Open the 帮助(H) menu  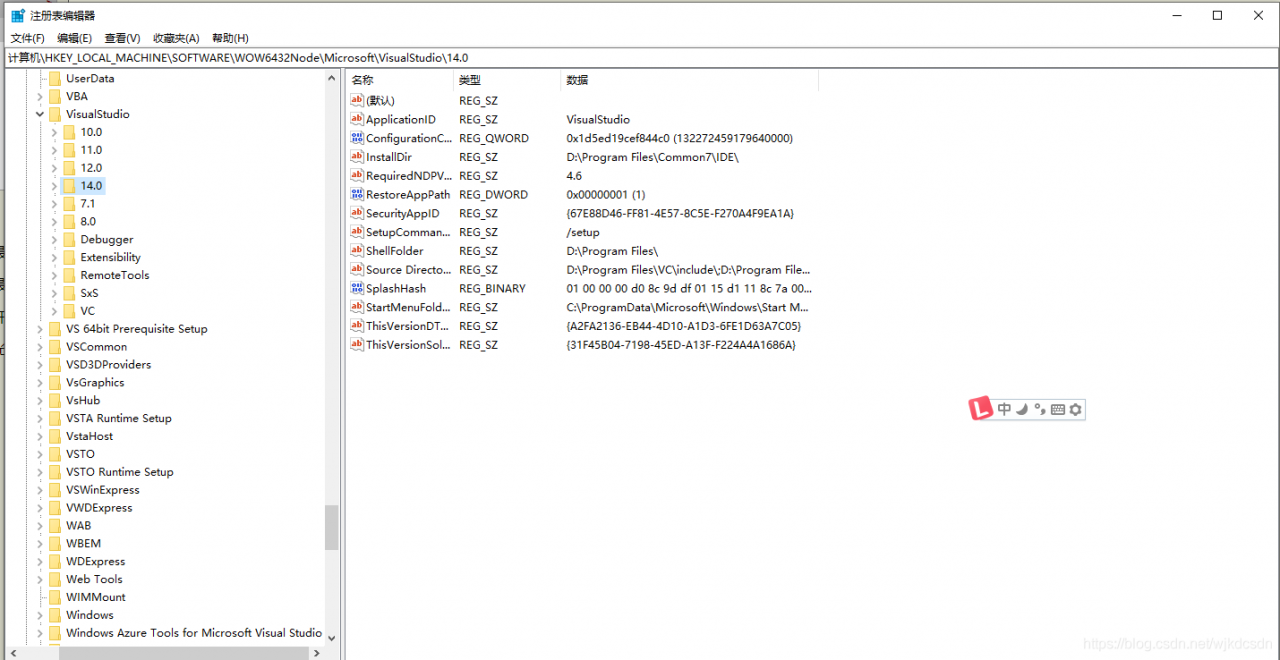pos(230,38)
